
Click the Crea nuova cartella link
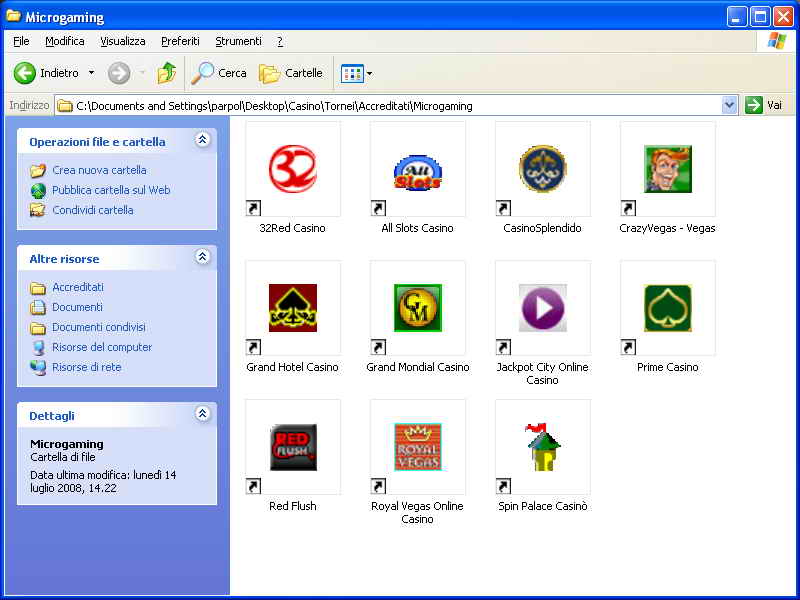pyautogui.click(x=99, y=170)
